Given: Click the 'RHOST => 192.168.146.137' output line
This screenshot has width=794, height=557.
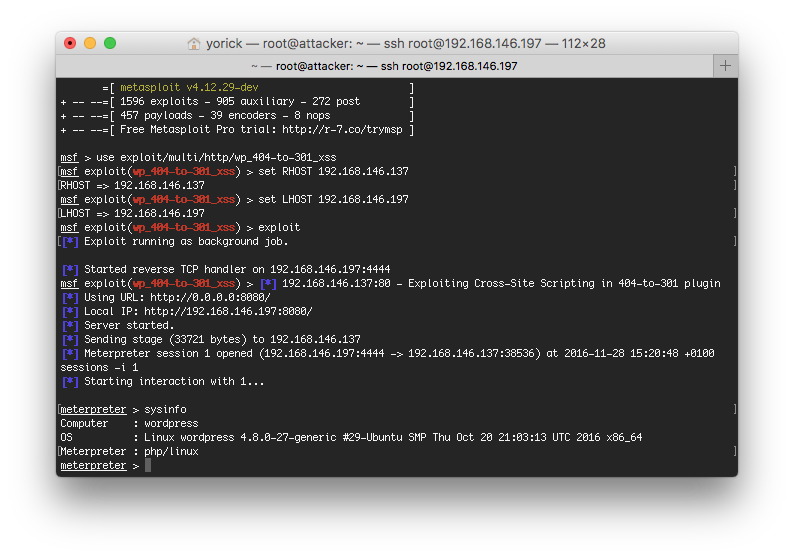Looking at the screenshot, I should [x=133, y=185].
